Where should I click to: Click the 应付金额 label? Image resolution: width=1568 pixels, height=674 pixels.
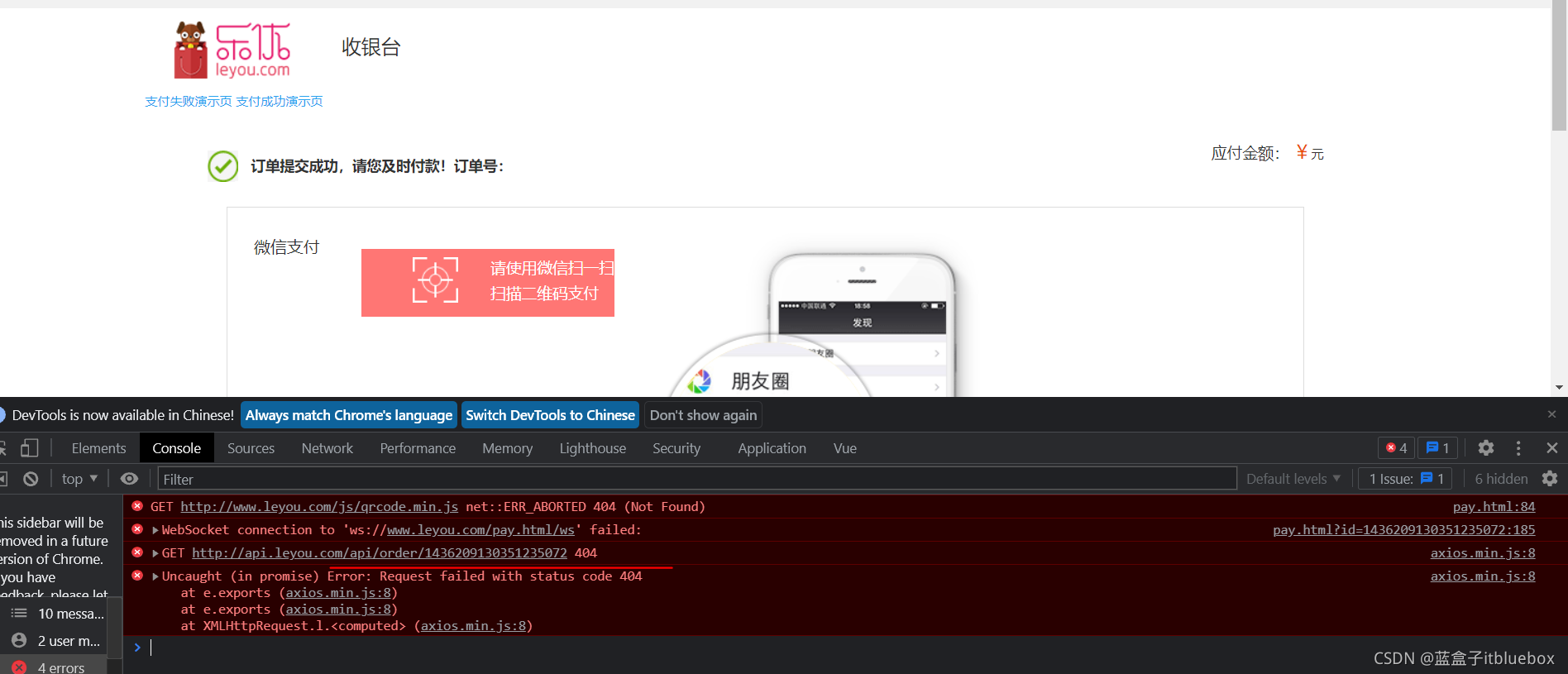[x=1245, y=153]
